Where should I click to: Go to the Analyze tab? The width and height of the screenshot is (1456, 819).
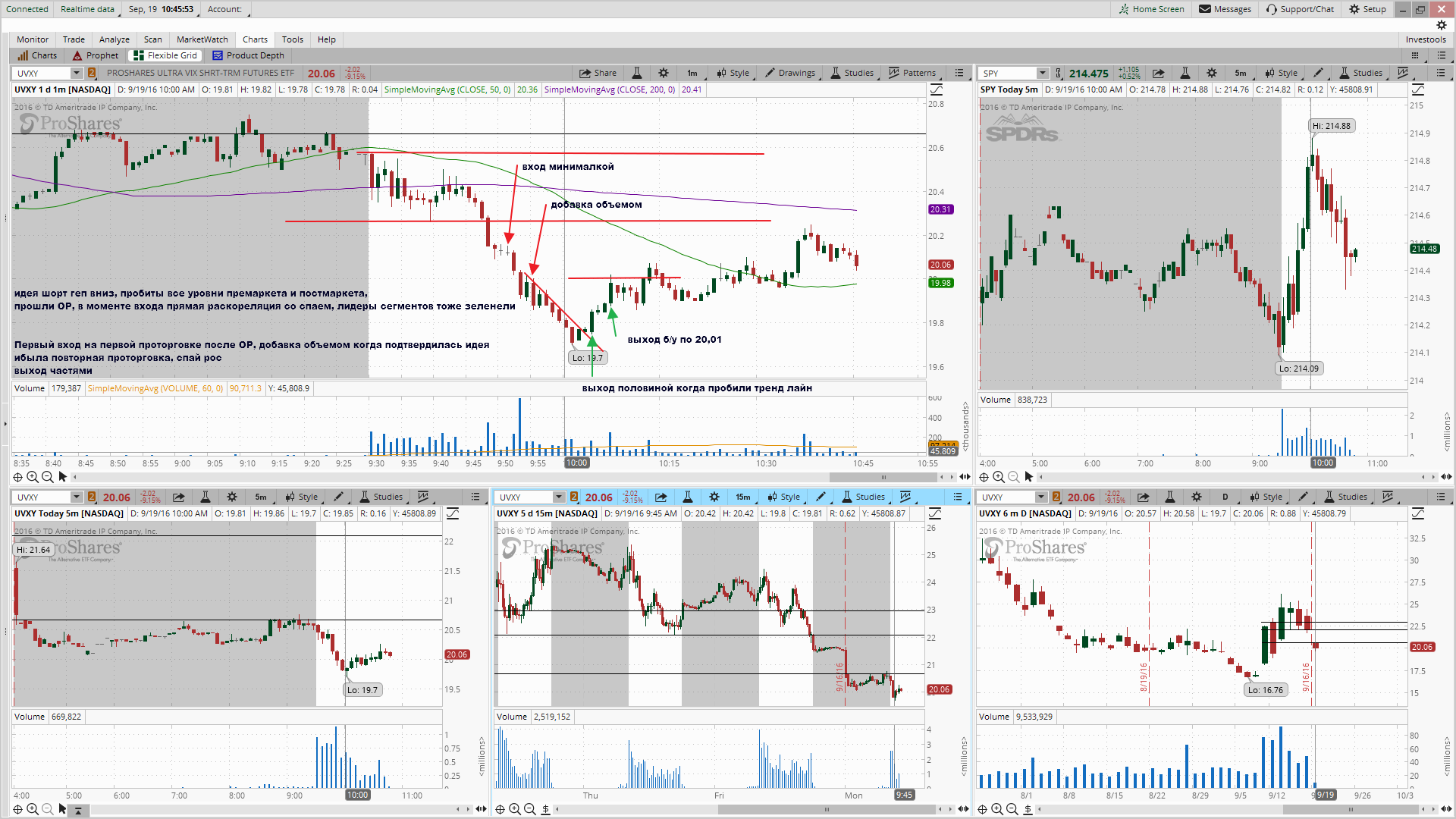tap(115, 39)
